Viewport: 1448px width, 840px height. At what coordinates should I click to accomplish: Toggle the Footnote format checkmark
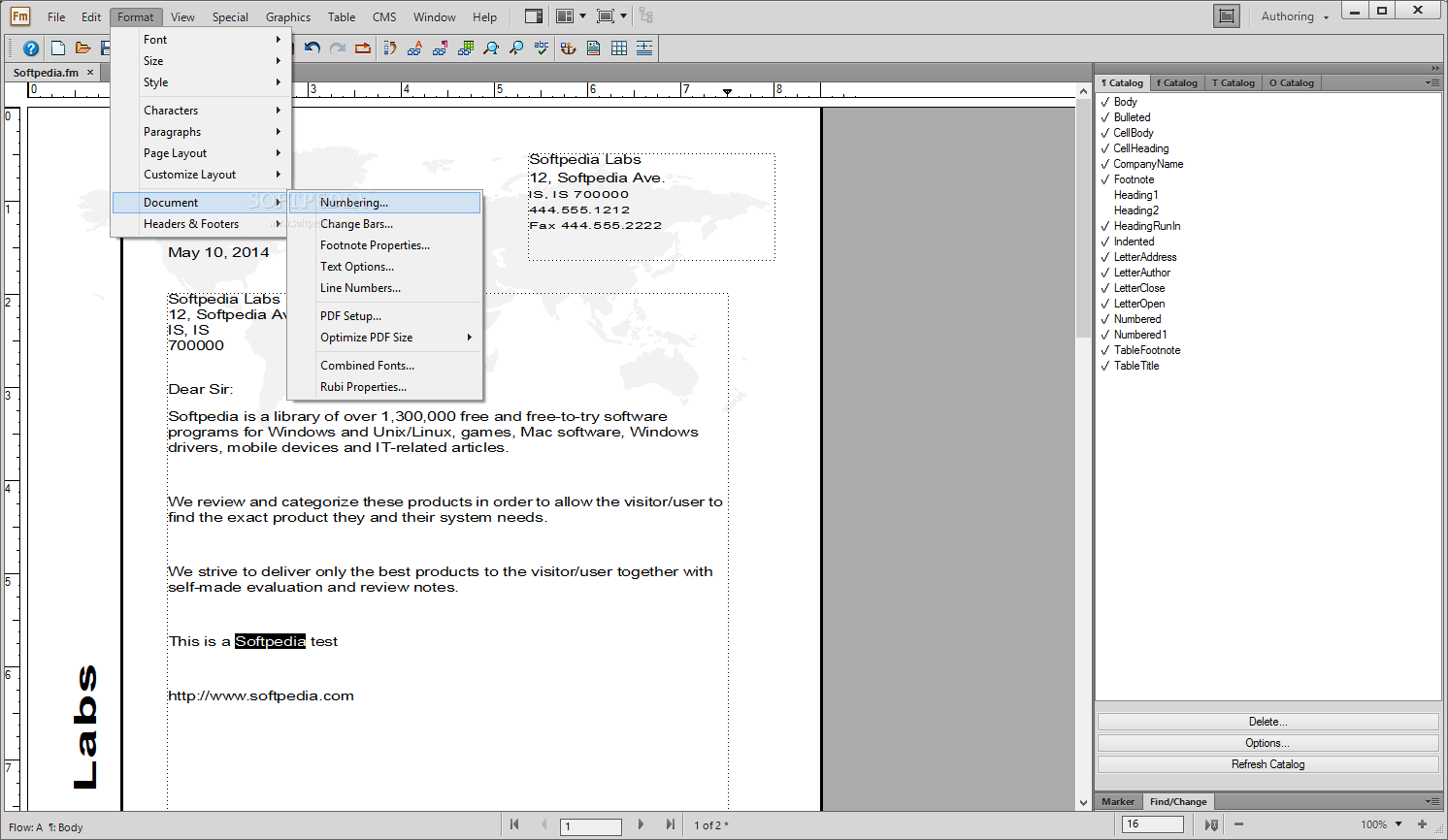1104,179
